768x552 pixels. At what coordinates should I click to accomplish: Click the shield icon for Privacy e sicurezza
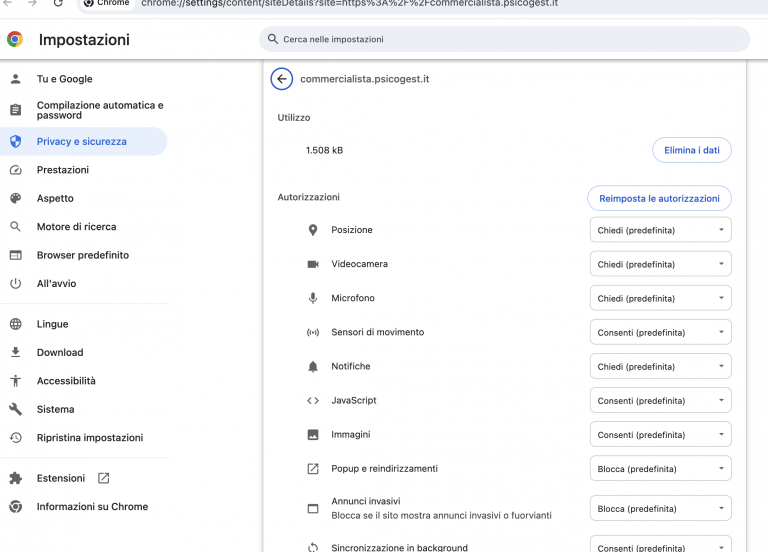point(15,142)
